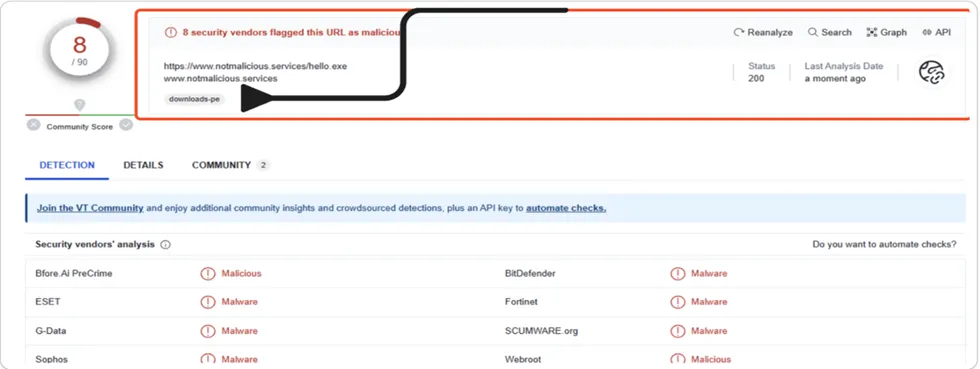Click the magnifier icon beside Search
The width and height of the screenshot is (980, 369).
[x=812, y=32]
